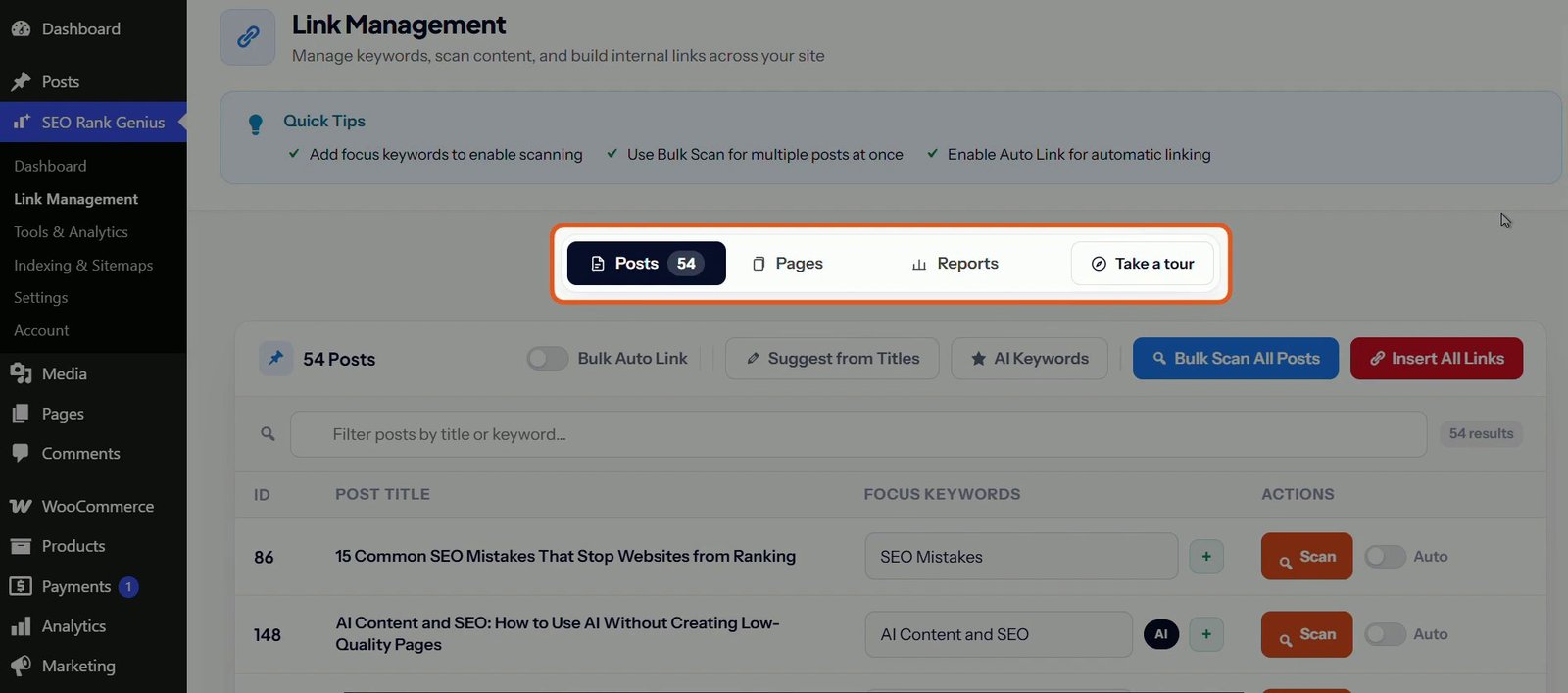Click tip Add focus keywords to enable scanning
This screenshot has width=1568, height=693.
click(446, 154)
